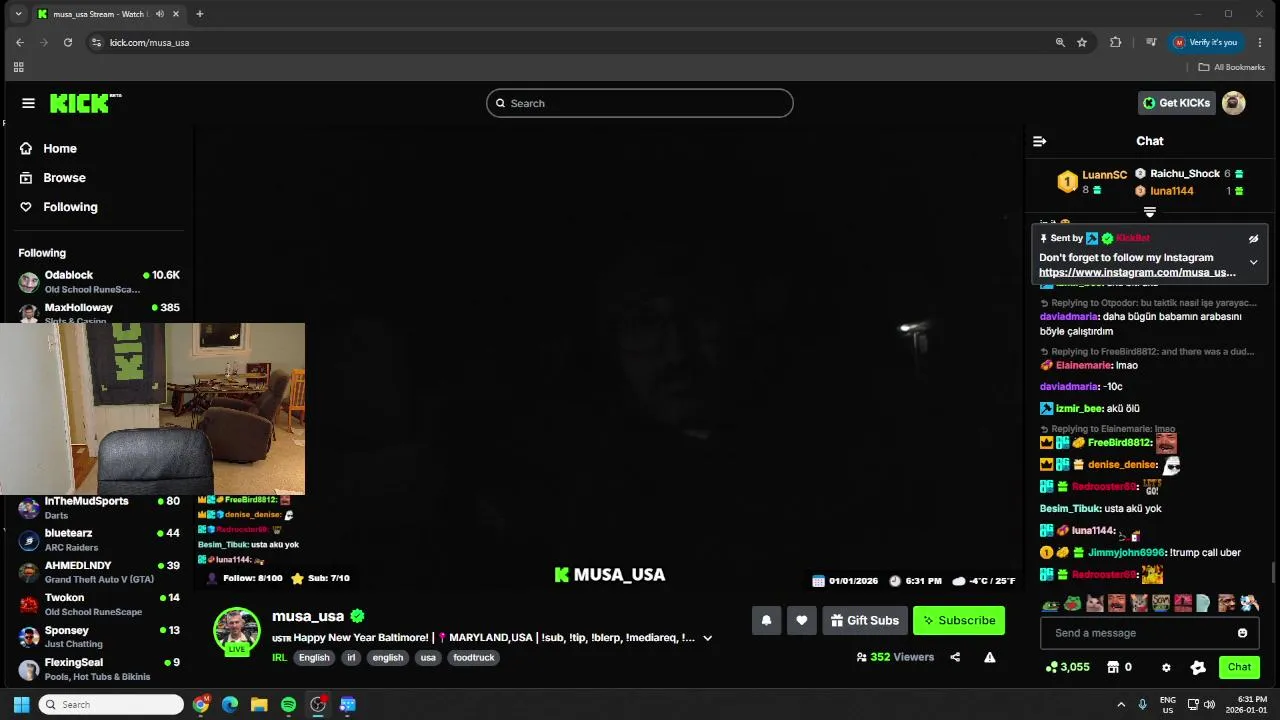The image size is (1280, 720).
Task: Open the Kick hamburger sidebar menu
Action: click(28, 103)
